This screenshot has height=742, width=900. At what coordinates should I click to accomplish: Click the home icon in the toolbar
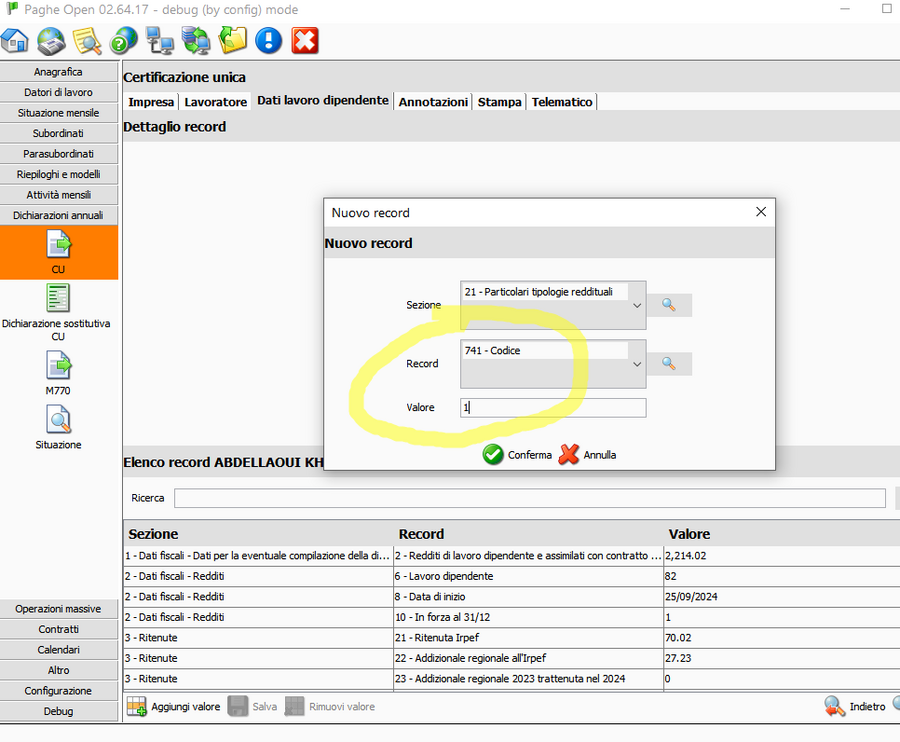(x=15, y=40)
